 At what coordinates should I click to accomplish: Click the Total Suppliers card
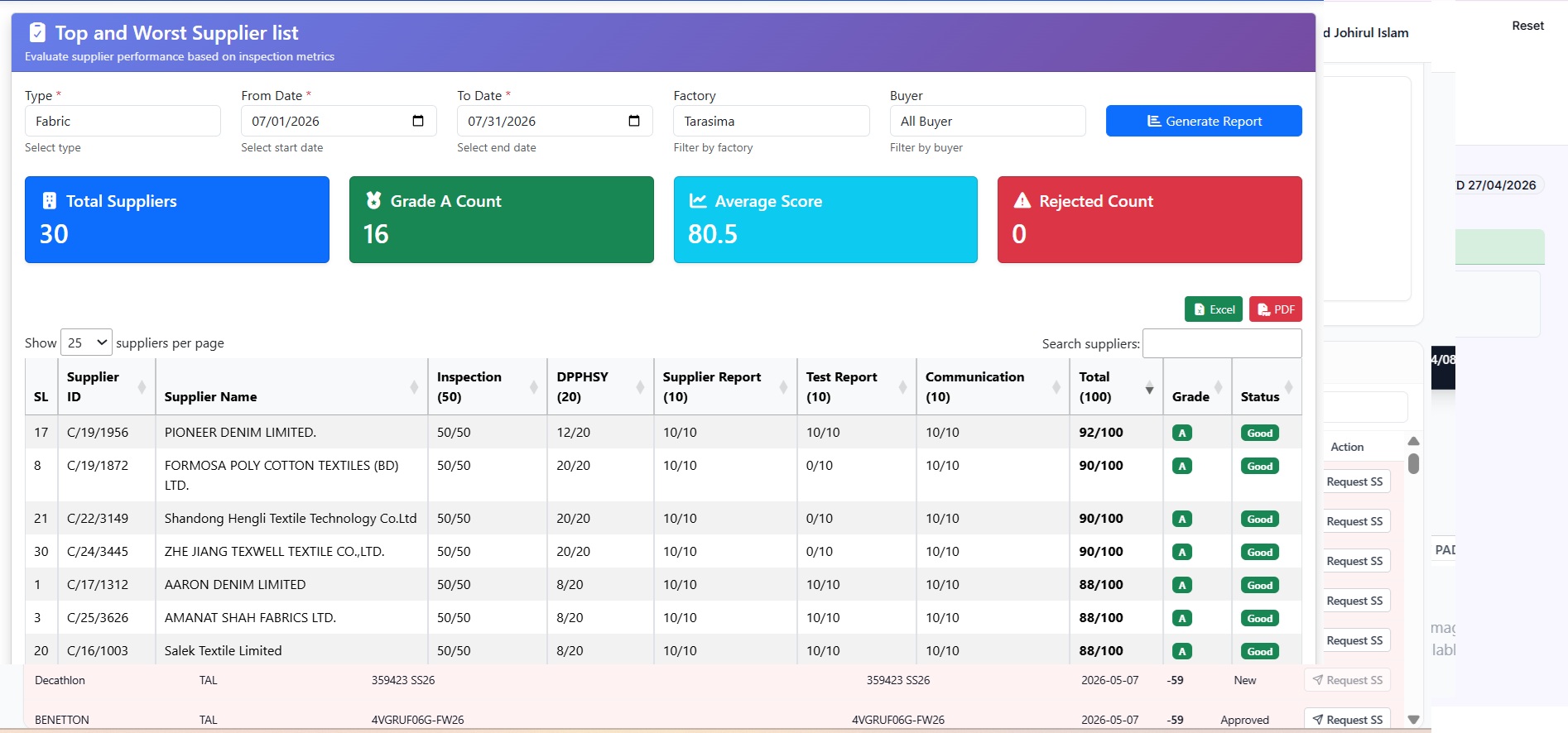pos(177,219)
